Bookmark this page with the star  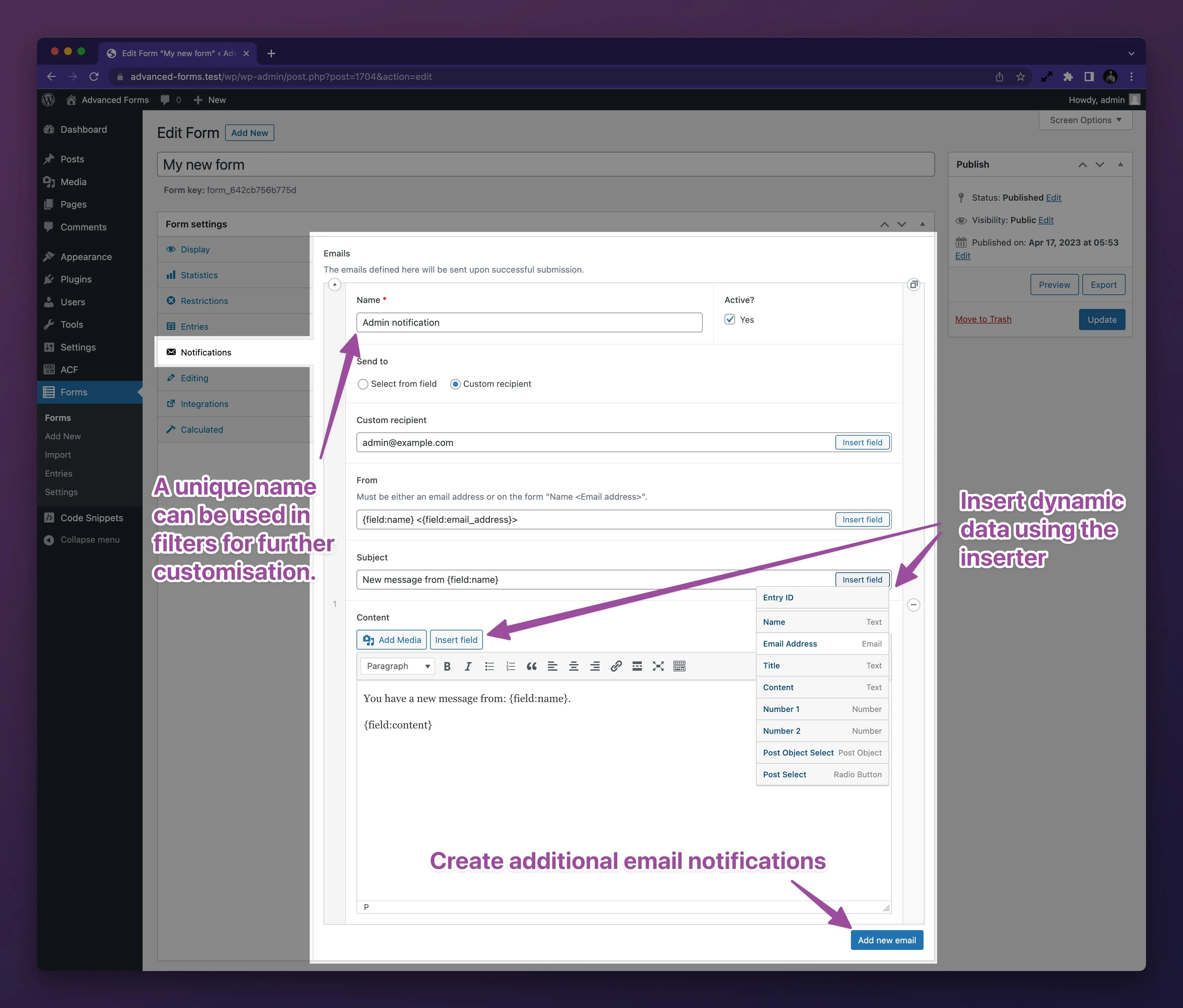click(x=1020, y=77)
